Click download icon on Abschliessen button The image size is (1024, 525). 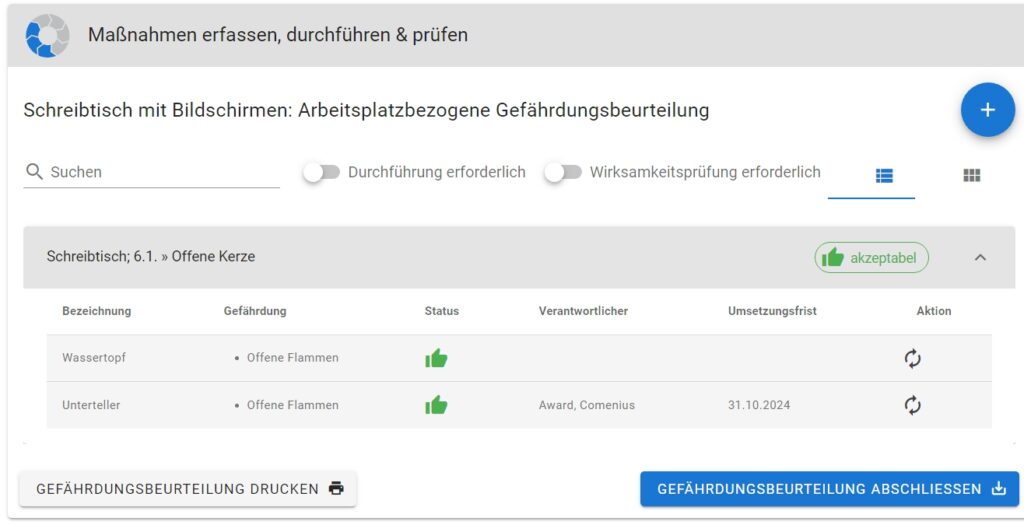(998, 489)
